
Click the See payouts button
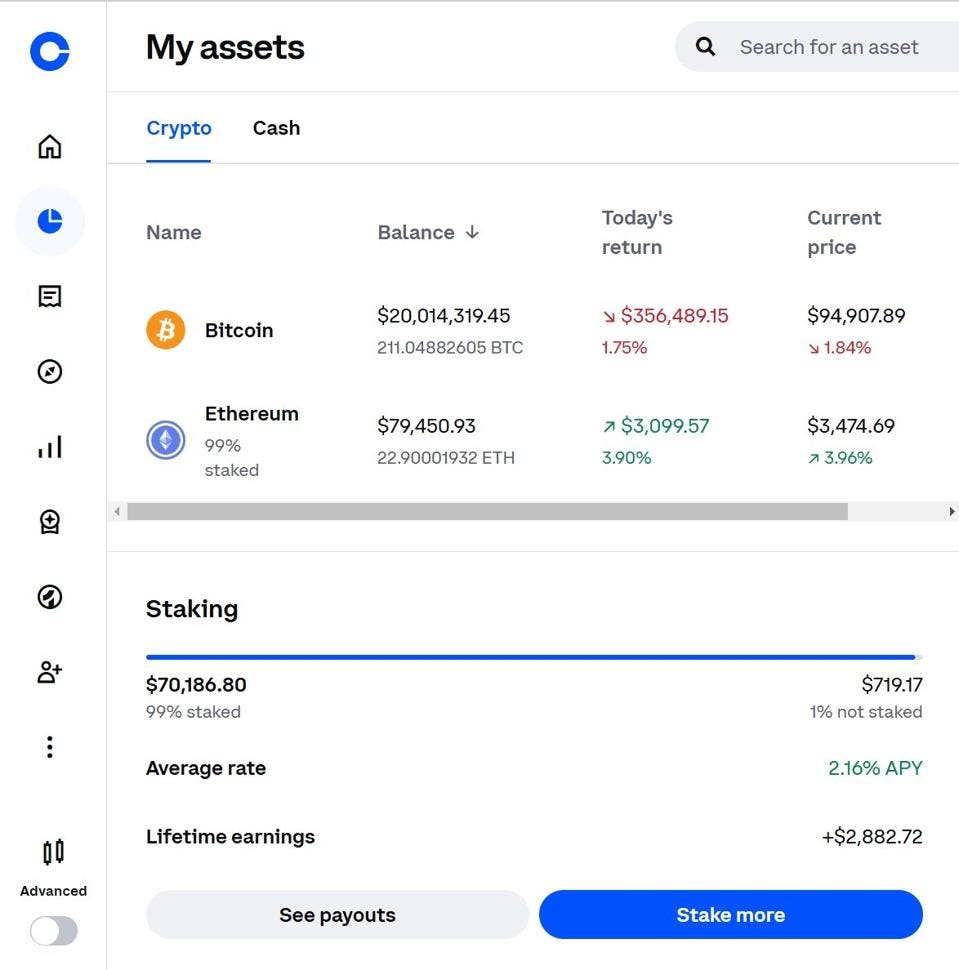click(337, 914)
